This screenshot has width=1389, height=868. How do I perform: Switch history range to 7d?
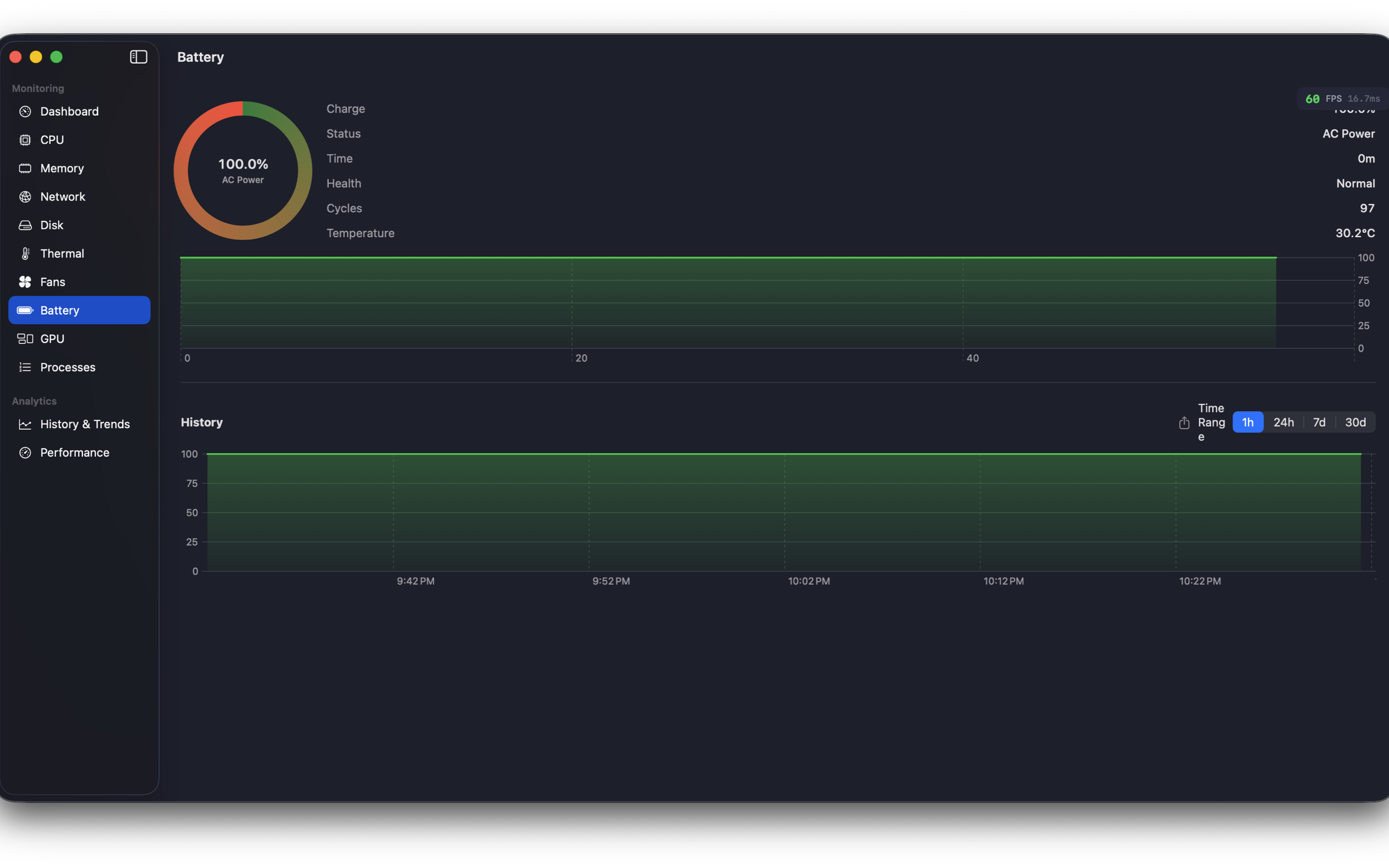1319,422
